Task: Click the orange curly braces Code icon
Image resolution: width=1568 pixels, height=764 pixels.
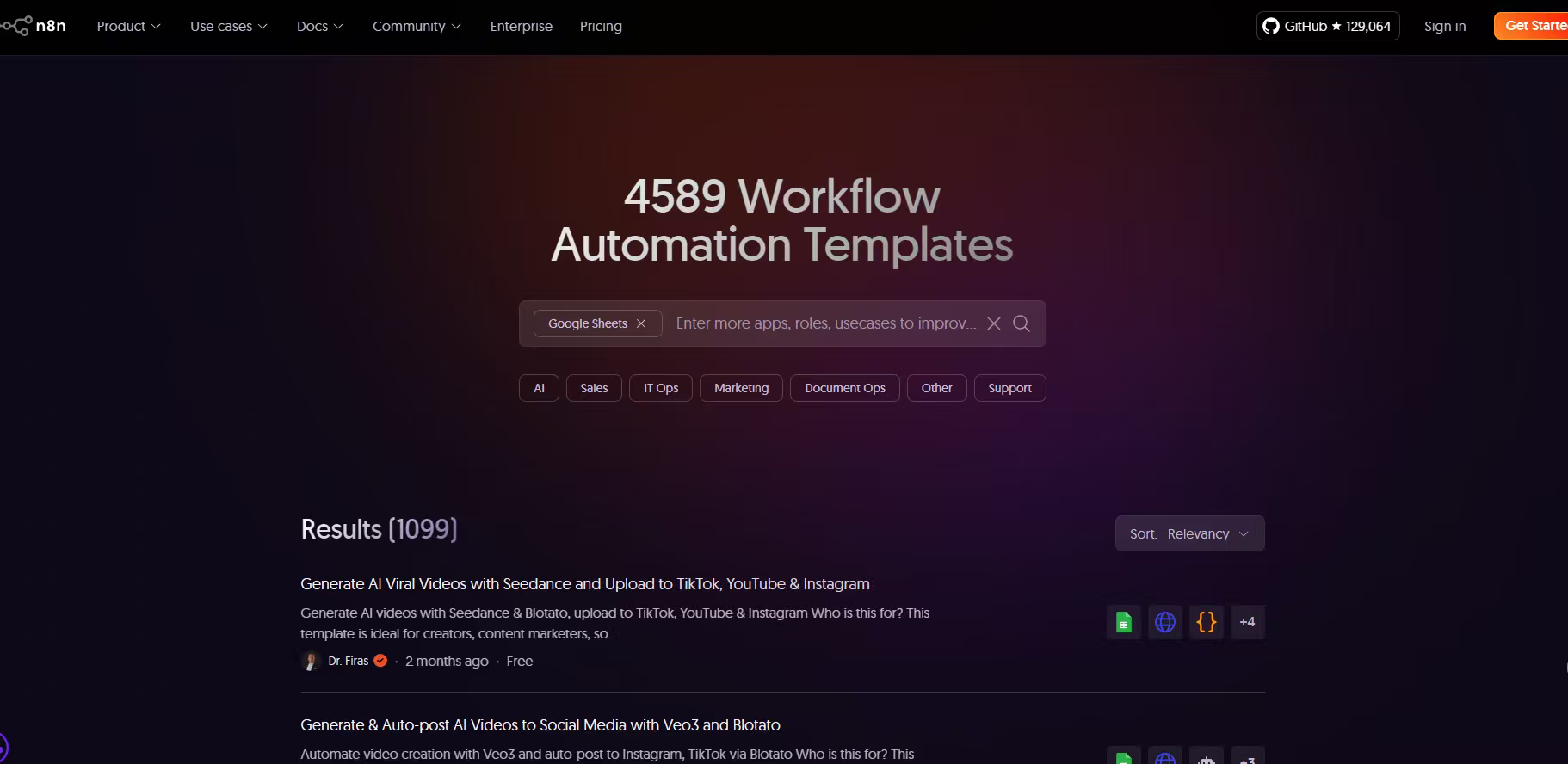Action: (1206, 622)
